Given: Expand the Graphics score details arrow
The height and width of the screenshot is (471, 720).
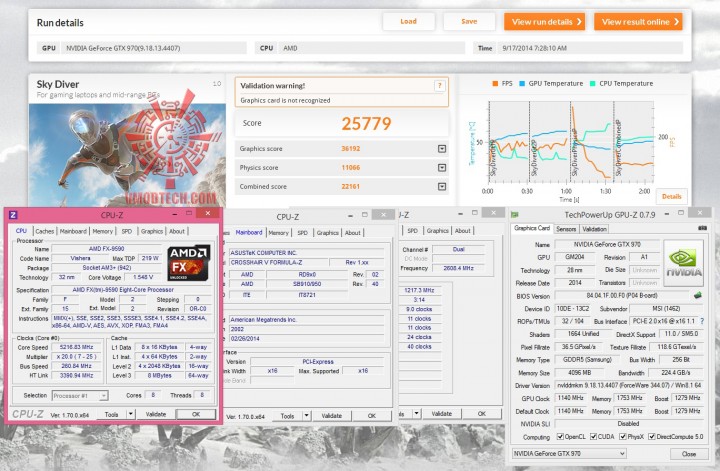Looking at the screenshot, I should 442,149.
